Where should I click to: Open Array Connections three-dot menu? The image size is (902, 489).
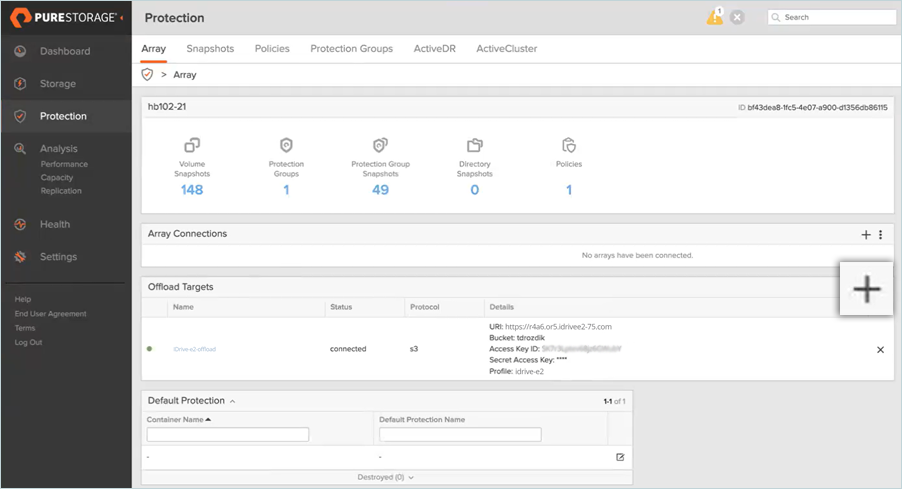tap(880, 234)
